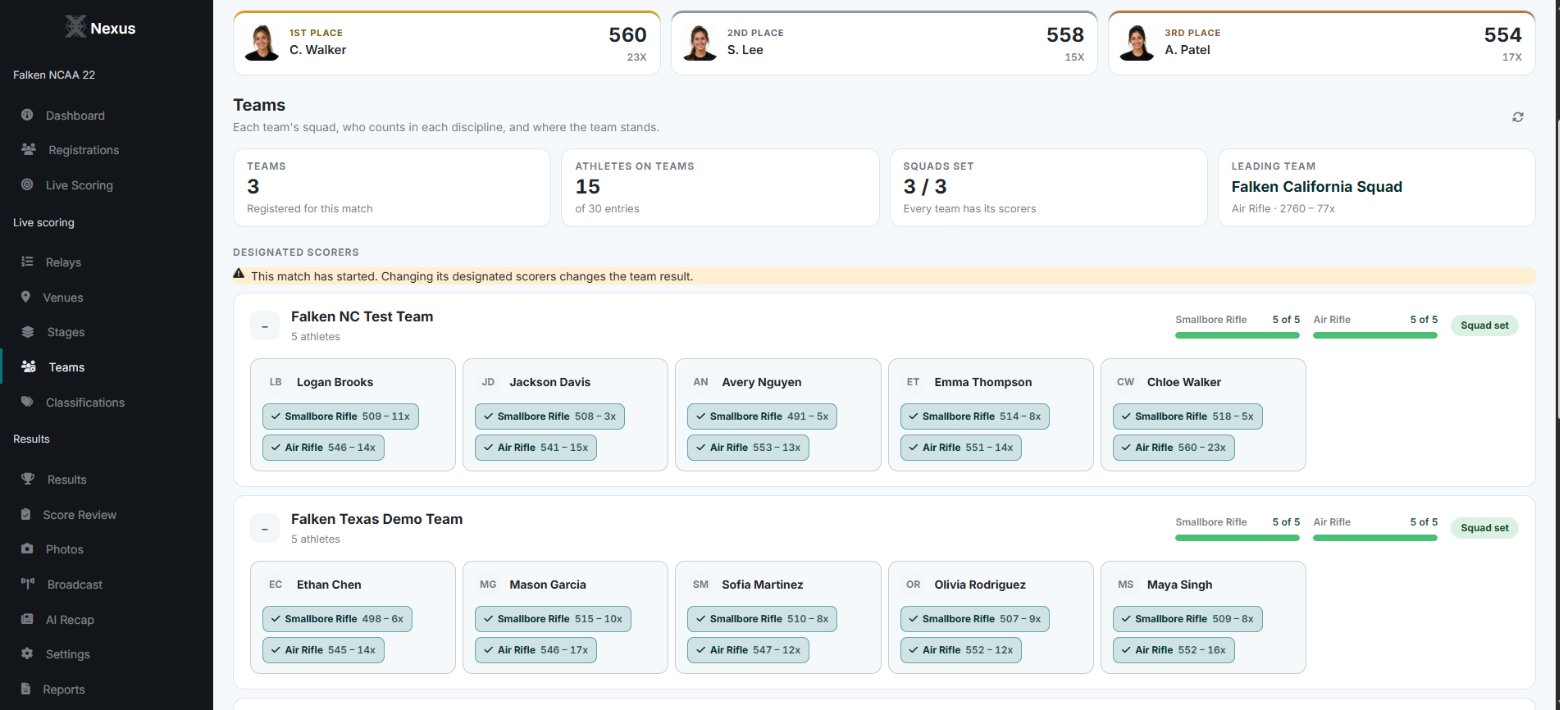This screenshot has width=1560, height=710.
Task: Click NC Test Team's Air Rifle progress bar
Action: (x=1375, y=335)
